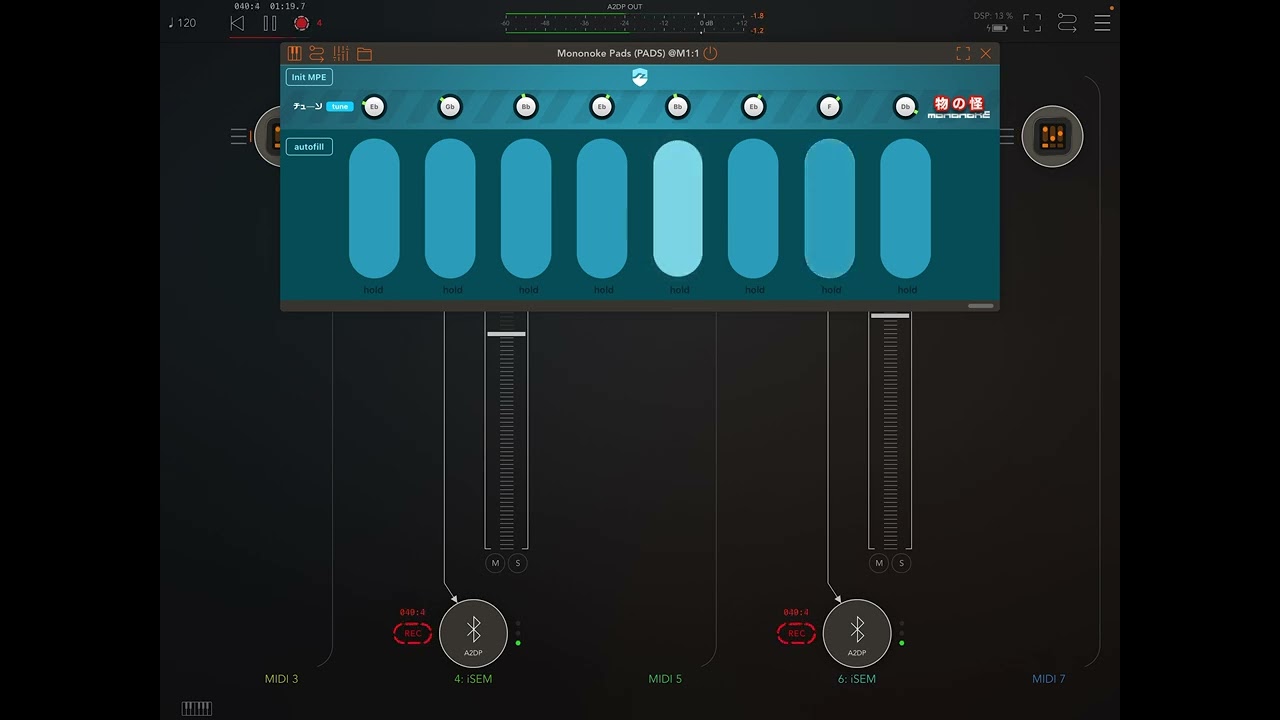Screen dimensions: 1280x720
Task: Click the shield logo in plugin header
Action: (x=640, y=77)
